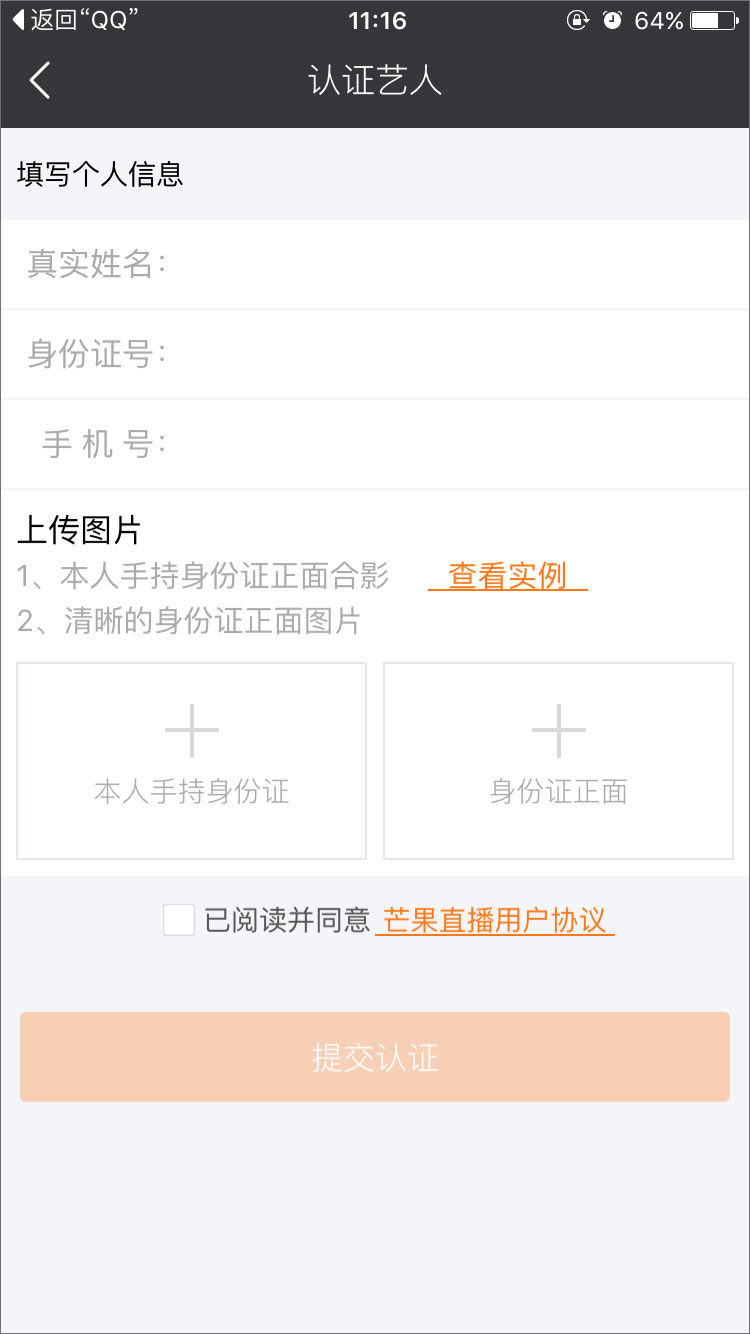Tap plus icon for 身份证正面 upload
The height and width of the screenshot is (1334, 750).
click(558, 730)
